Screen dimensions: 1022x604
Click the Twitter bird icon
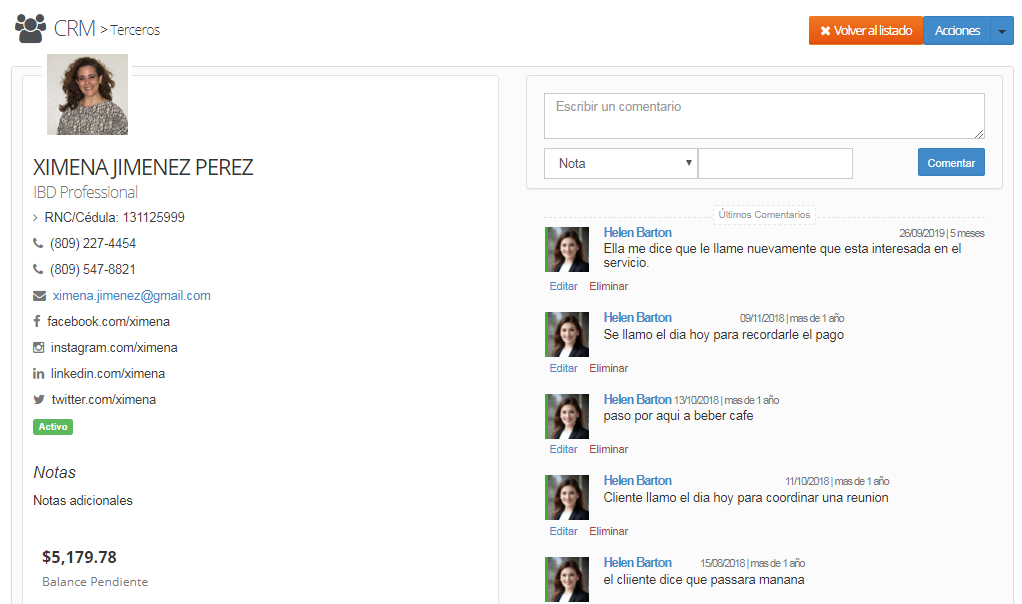(x=38, y=400)
